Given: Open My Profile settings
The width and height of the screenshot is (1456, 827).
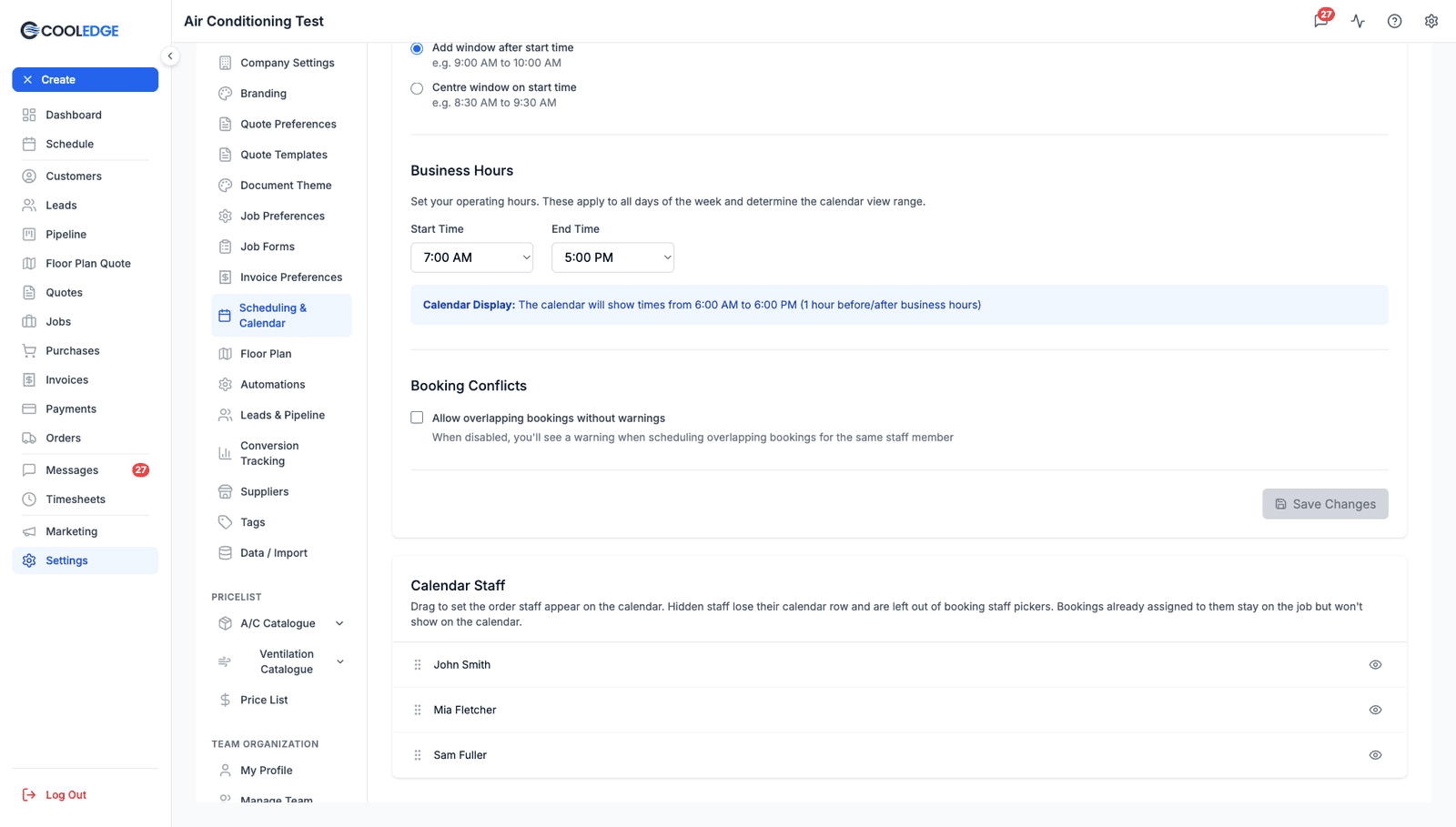Looking at the screenshot, I should [281, 771].
